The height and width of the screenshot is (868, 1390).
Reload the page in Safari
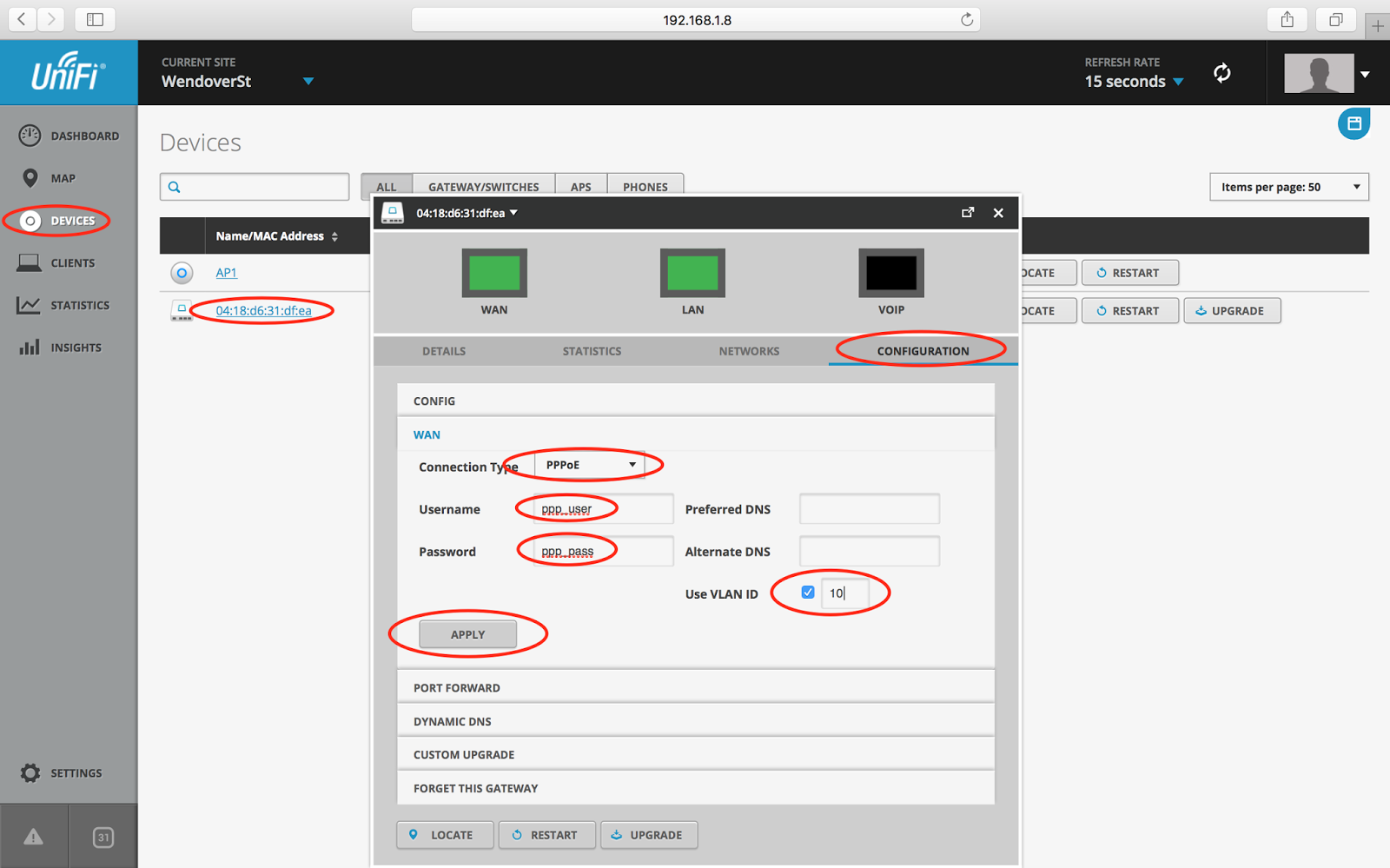coord(967,19)
